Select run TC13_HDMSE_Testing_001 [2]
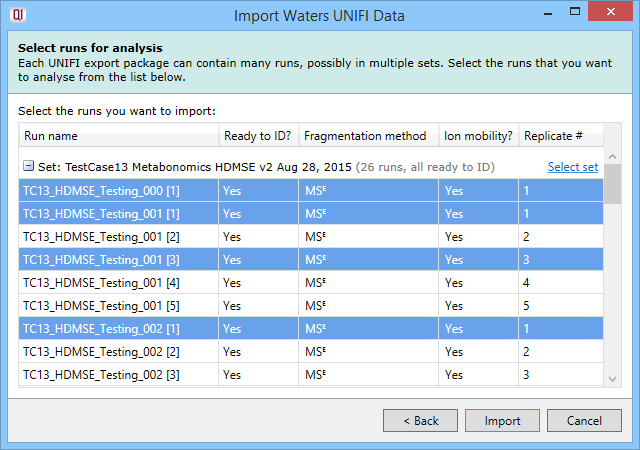This screenshot has width=640, height=450. click(311, 236)
